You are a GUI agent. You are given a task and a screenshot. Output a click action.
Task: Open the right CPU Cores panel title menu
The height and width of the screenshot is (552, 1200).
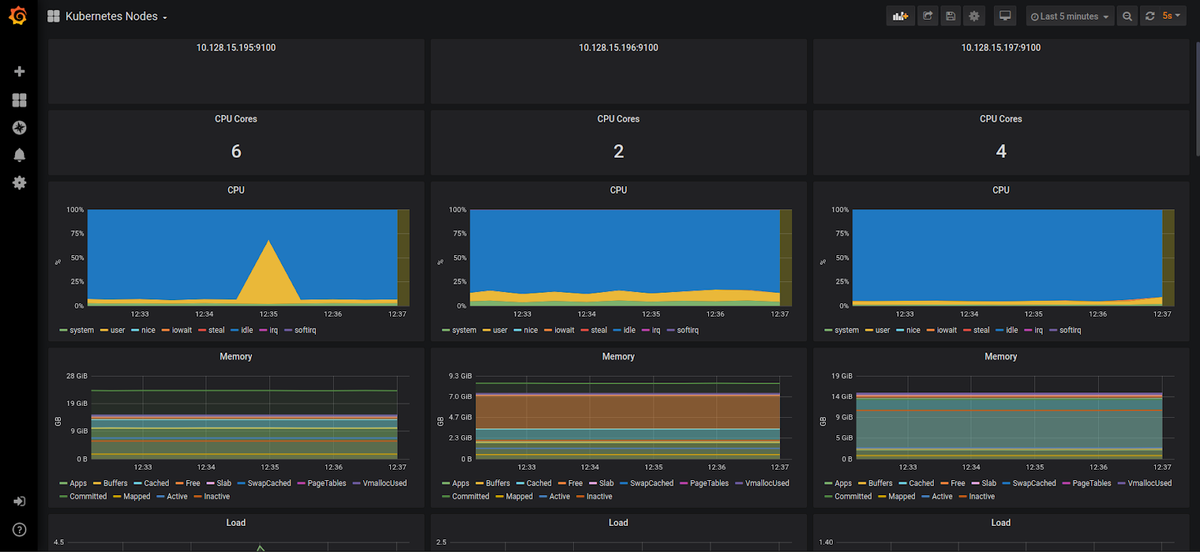pyautogui.click(x=1001, y=119)
